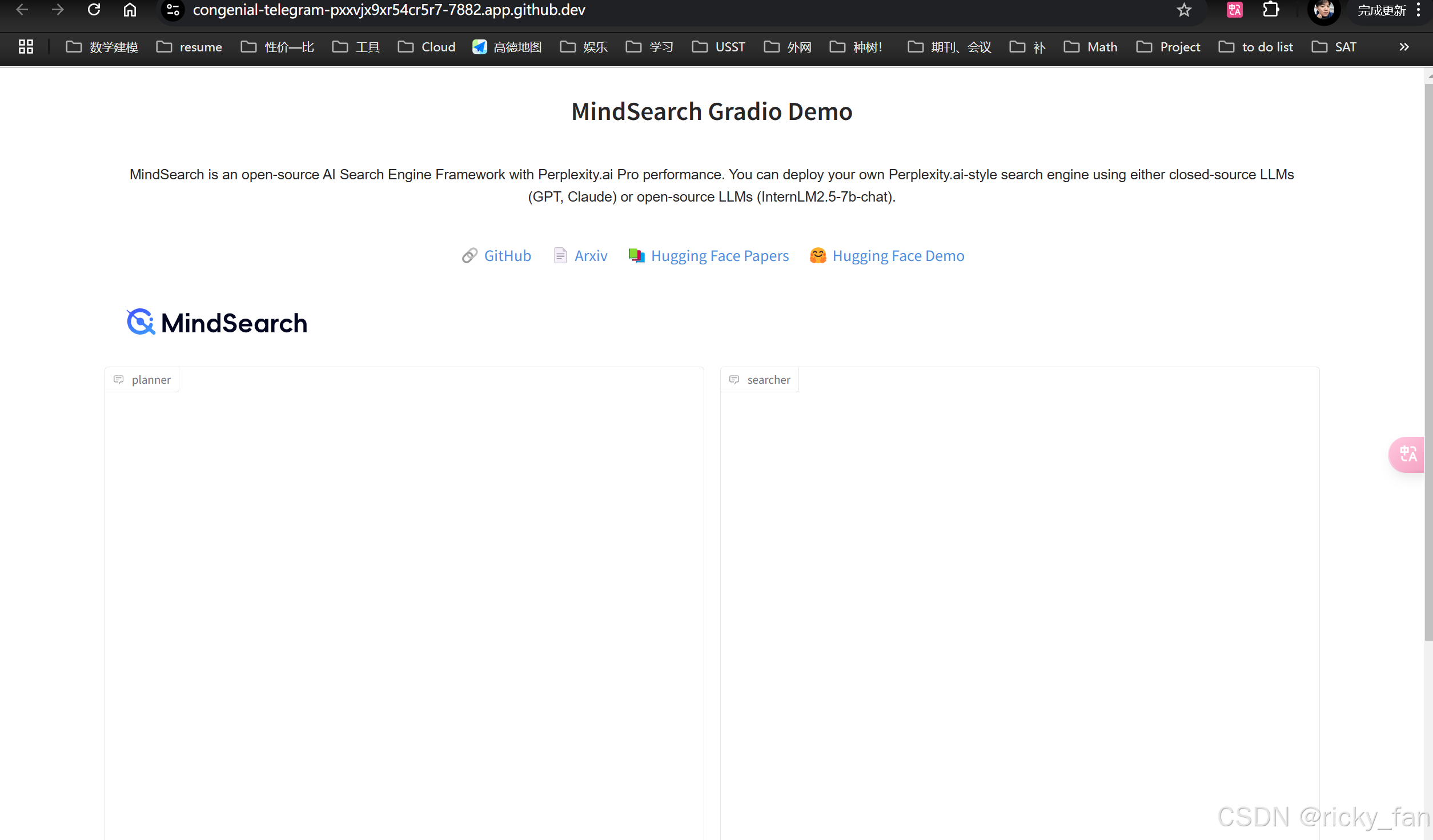Open the 性价—比 bookmark folder
Viewport: 1433px width, 840px height.
(278, 47)
